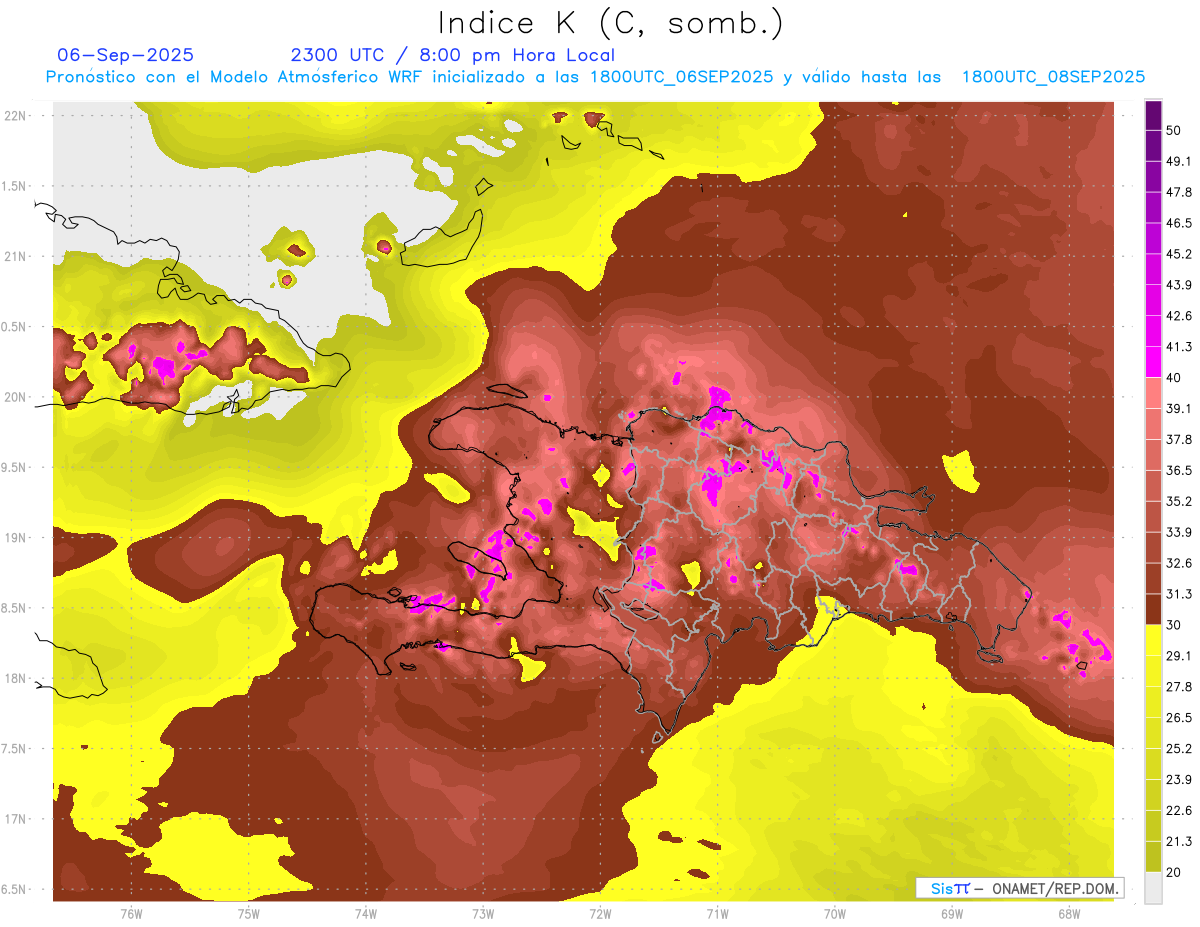
Task: Click the "26.5" color scale value
Action: coord(1178,718)
